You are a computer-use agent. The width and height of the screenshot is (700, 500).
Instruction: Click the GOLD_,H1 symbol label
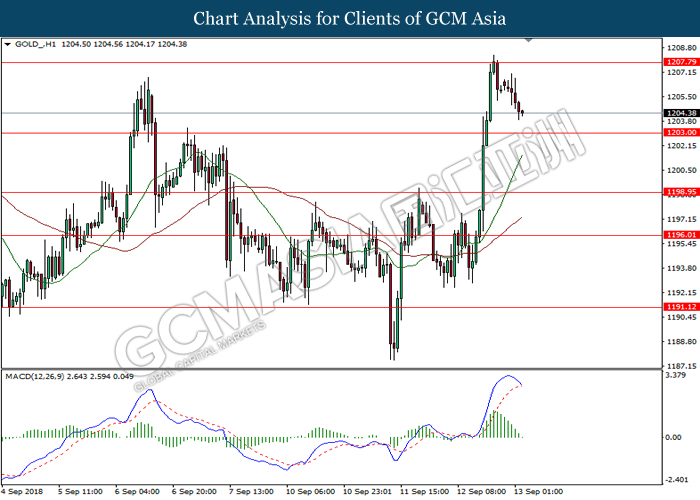(36, 44)
